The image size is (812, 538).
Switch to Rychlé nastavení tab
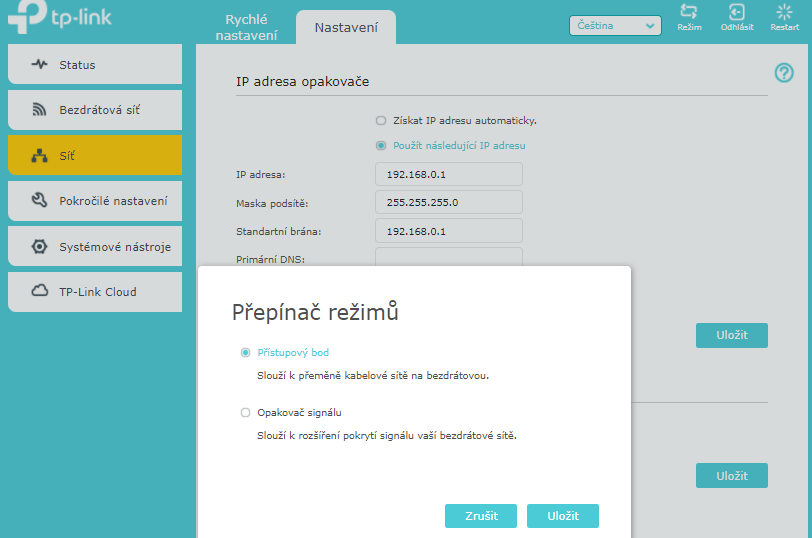[x=246, y=27]
